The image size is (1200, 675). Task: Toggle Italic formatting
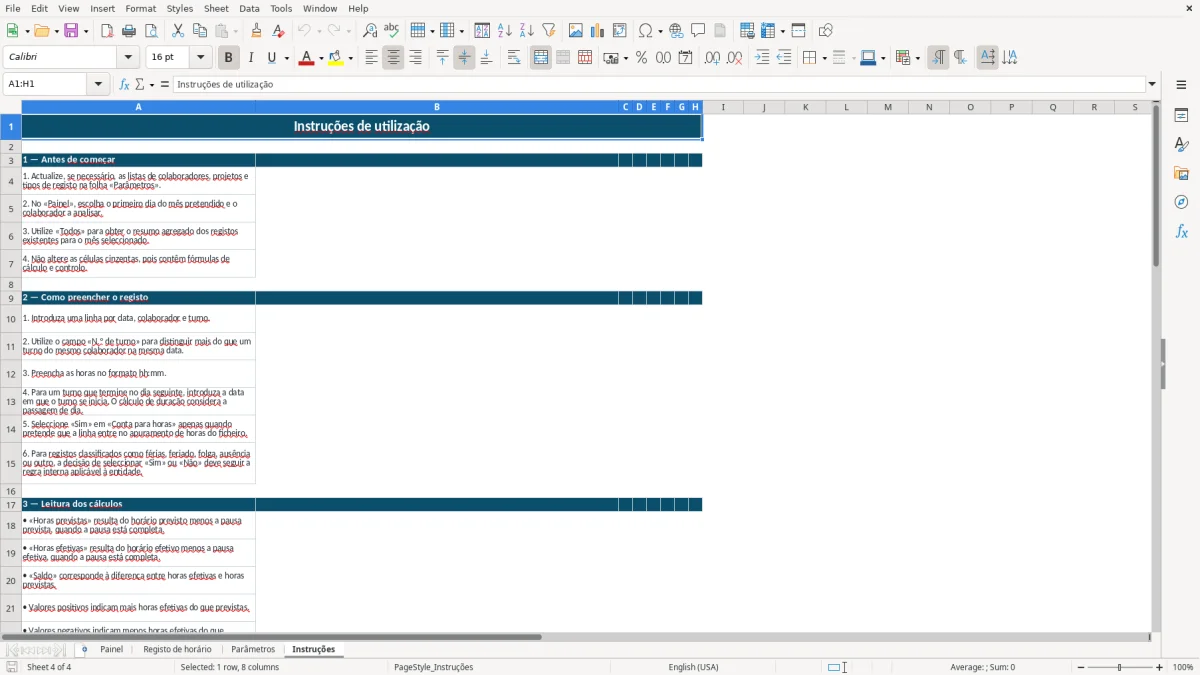pyautogui.click(x=251, y=58)
